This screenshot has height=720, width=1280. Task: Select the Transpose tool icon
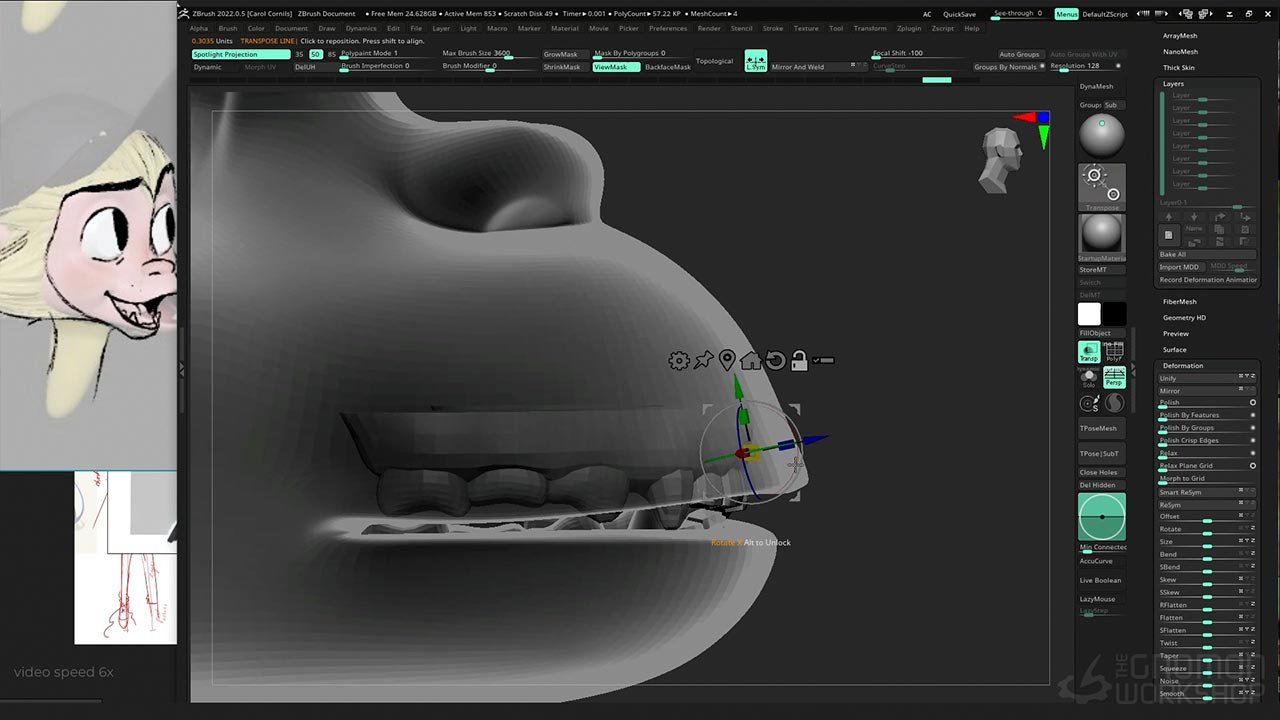(1101, 185)
